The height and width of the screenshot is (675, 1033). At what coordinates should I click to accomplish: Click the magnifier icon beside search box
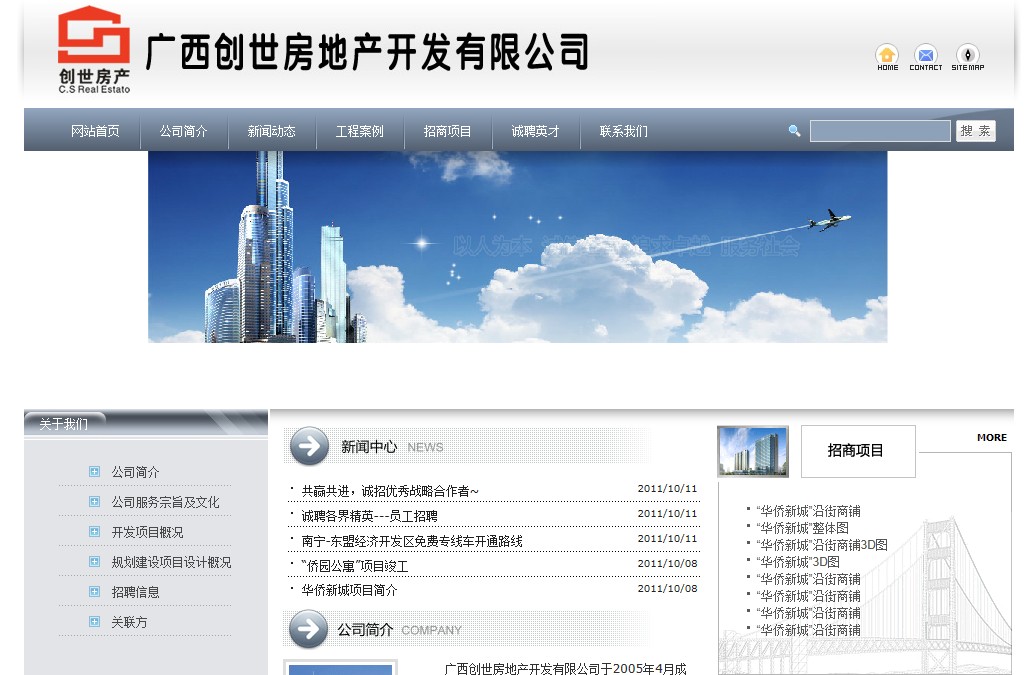coord(794,131)
